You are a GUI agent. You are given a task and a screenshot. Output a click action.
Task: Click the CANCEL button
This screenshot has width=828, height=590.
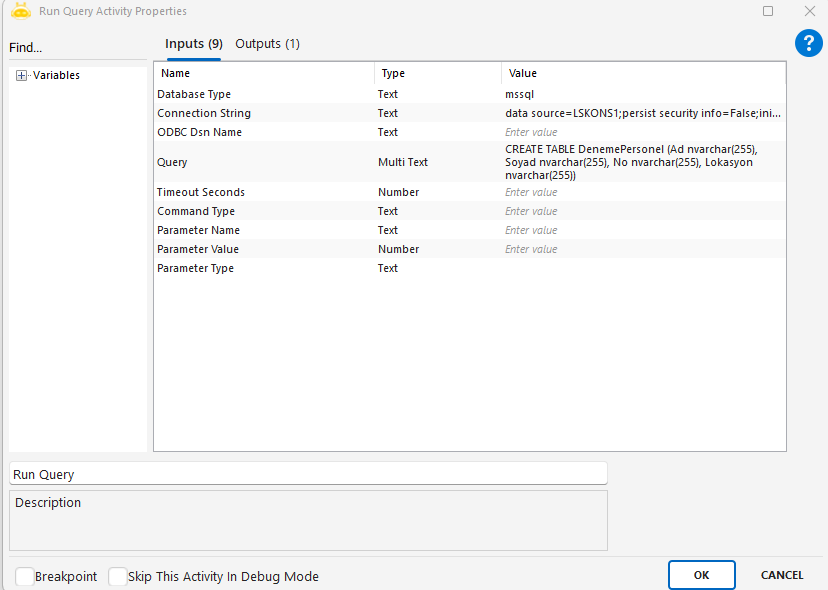coord(782,575)
